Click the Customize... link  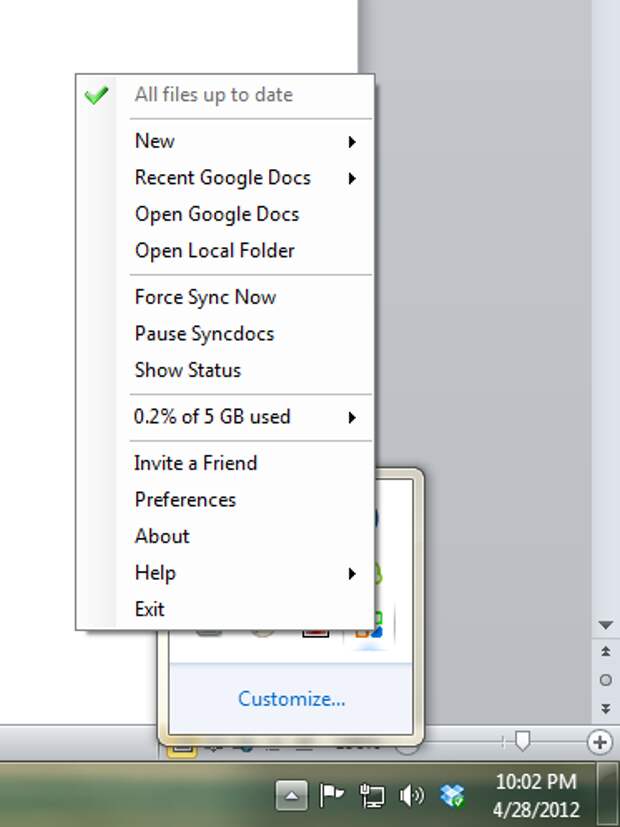pos(292,699)
